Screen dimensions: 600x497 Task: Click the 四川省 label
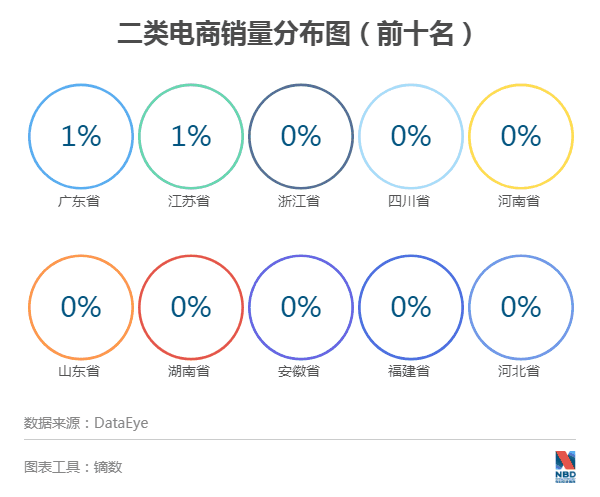[409, 201]
